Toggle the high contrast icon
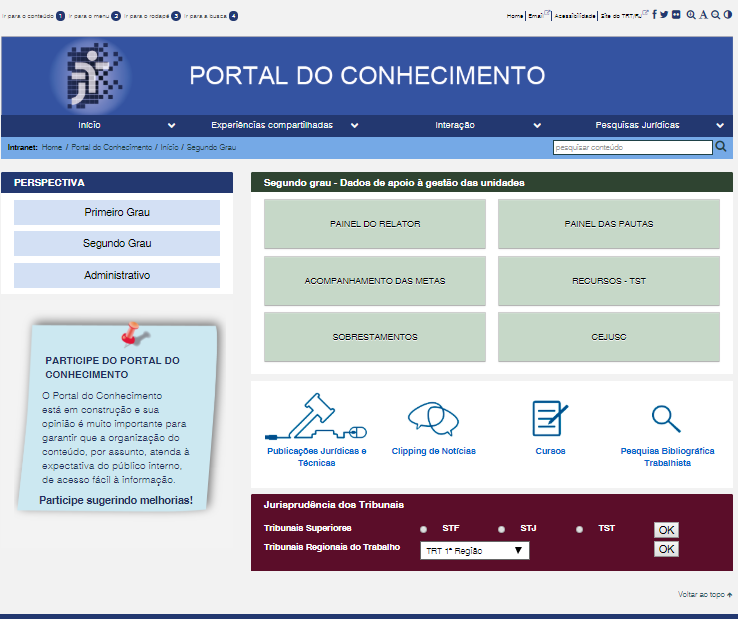 [x=727, y=15]
